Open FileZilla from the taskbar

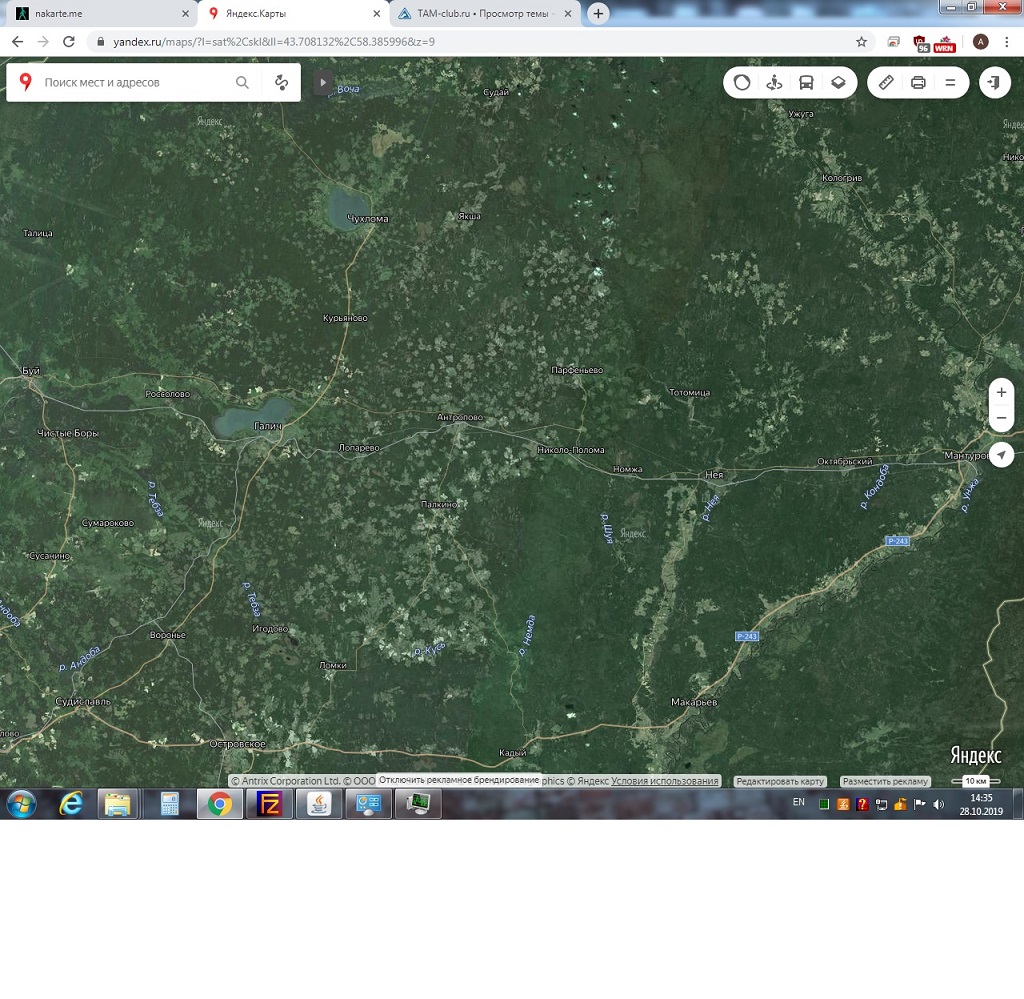pos(269,804)
